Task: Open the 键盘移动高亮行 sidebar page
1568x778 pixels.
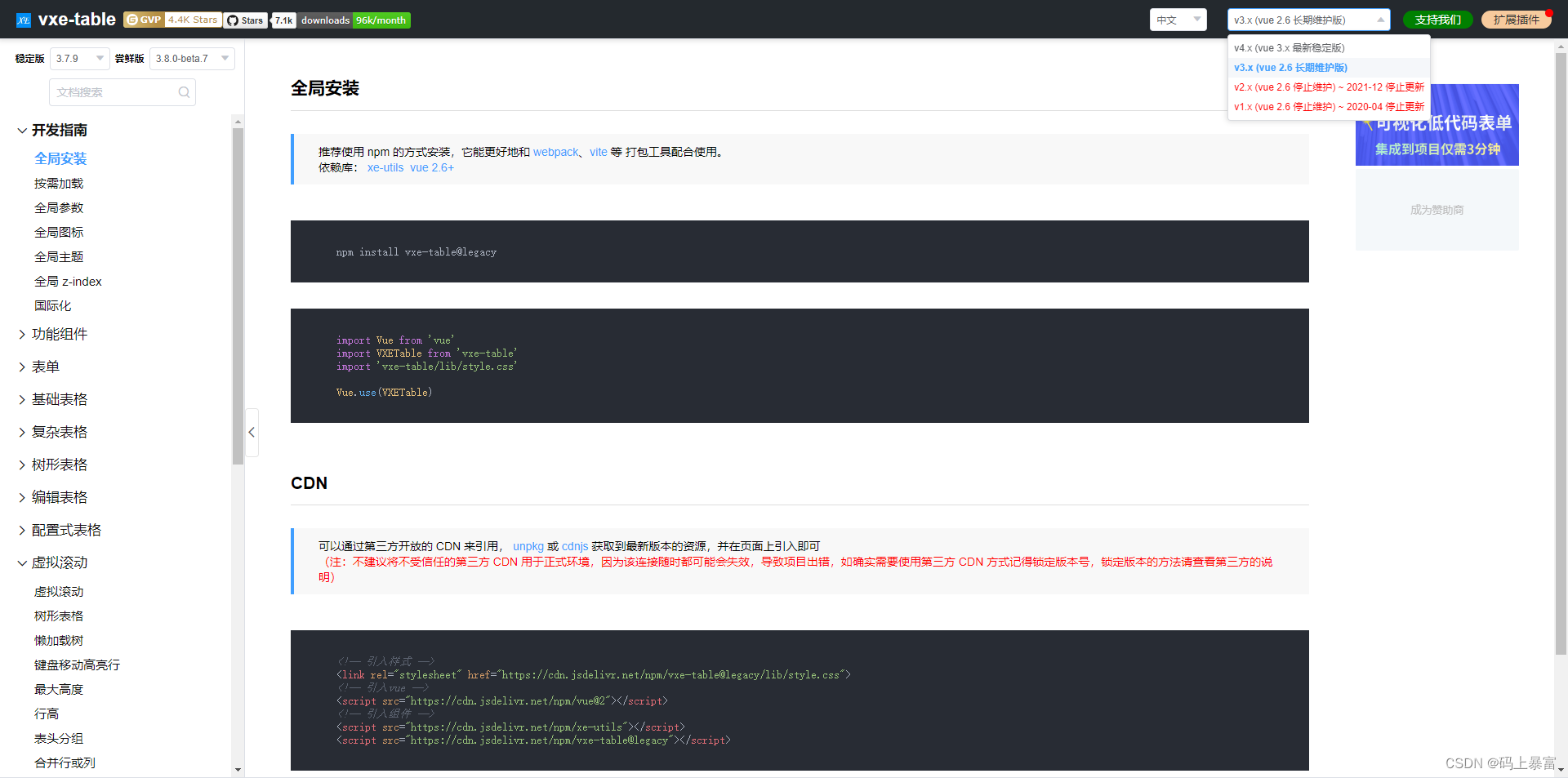Action: pyautogui.click(x=77, y=665)
